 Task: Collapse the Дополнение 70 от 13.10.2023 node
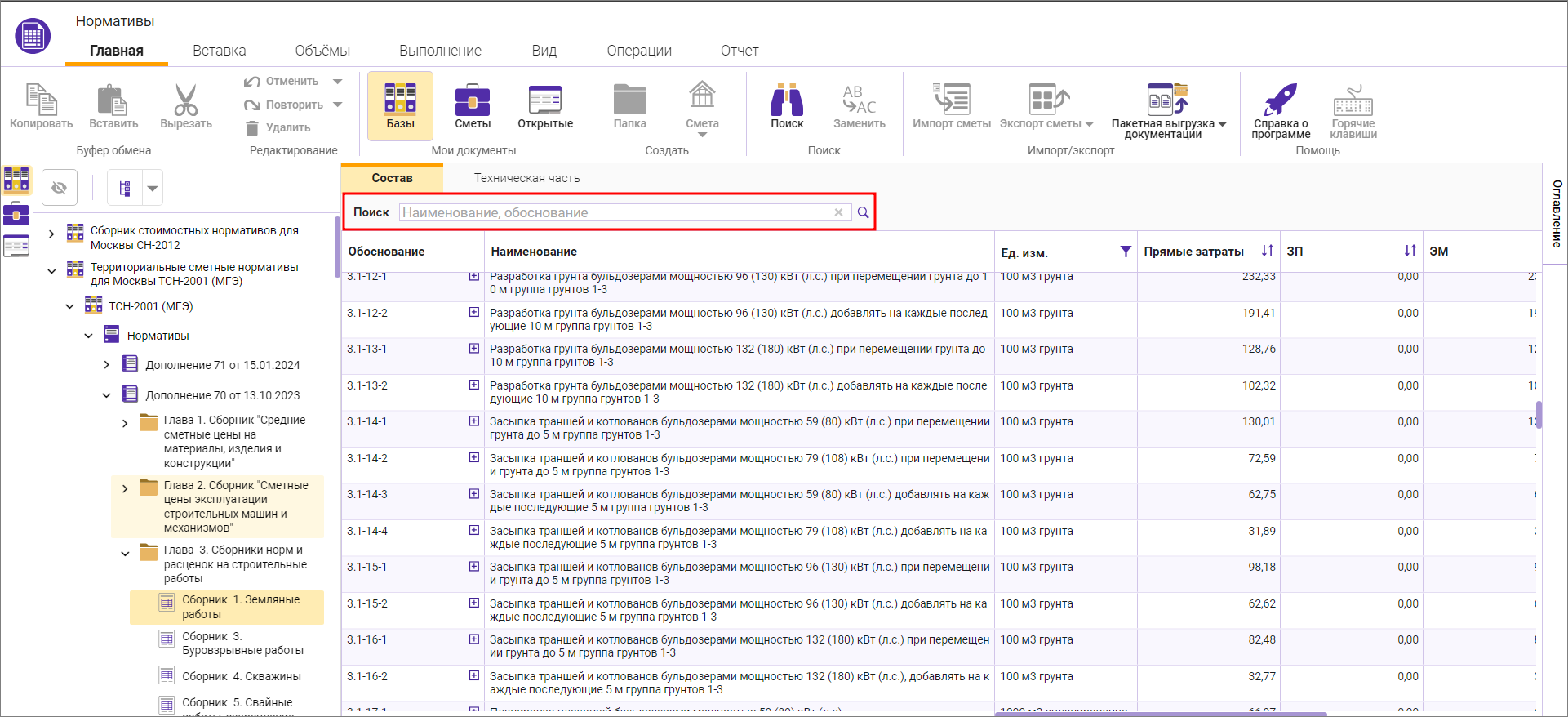(x=106, y=395)
